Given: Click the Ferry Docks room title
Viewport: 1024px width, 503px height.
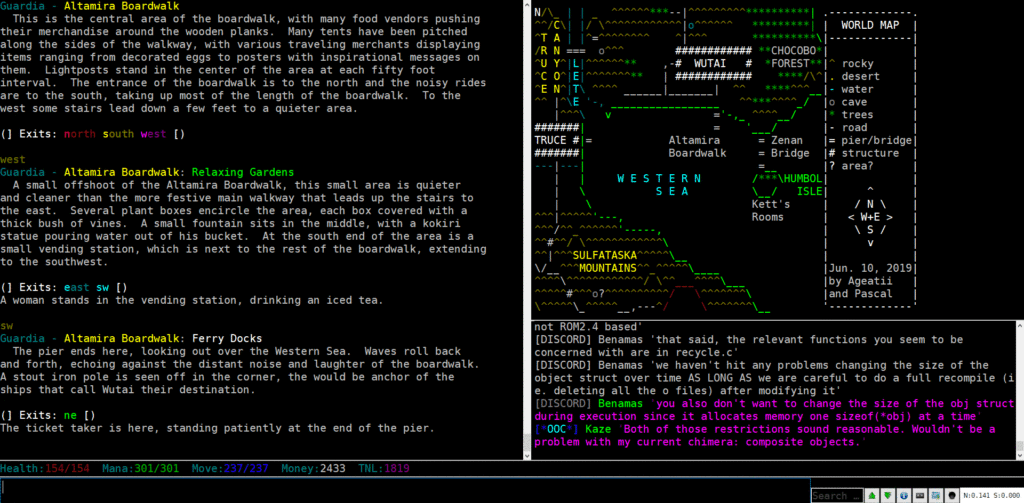Looking at the screenshot, I should click(x=227, y=338).
